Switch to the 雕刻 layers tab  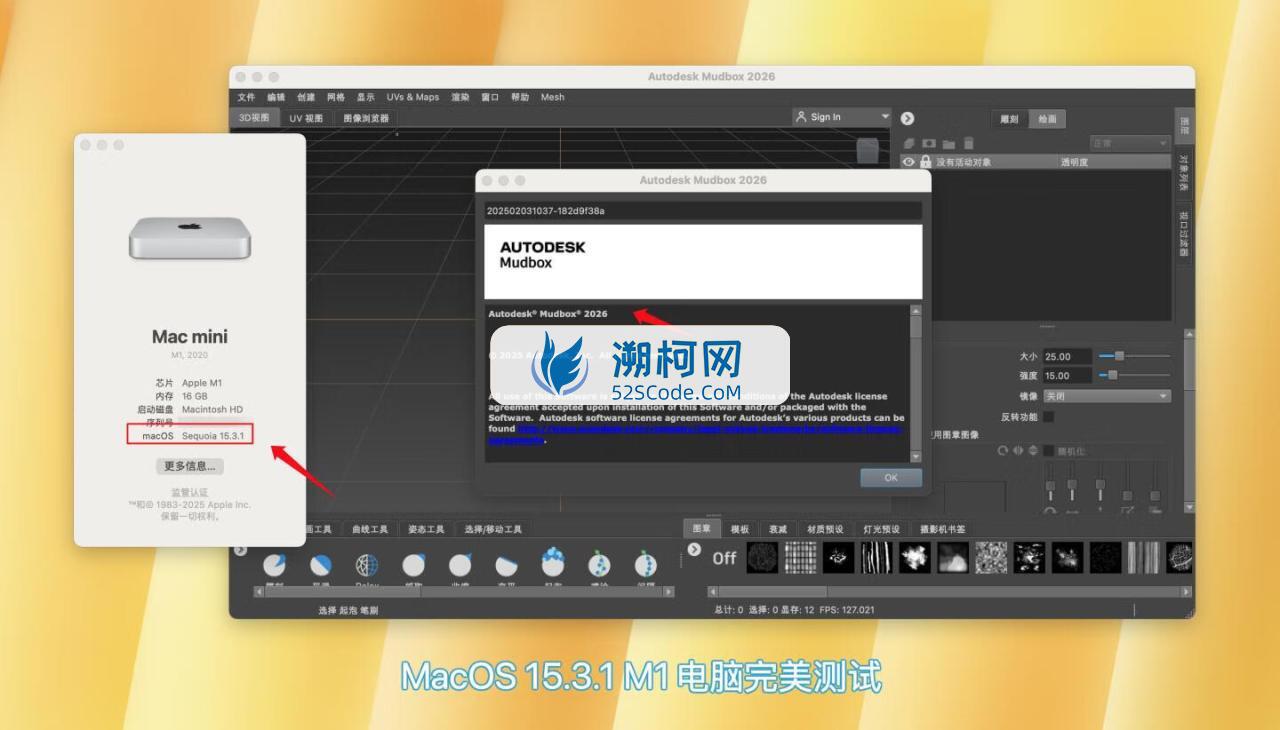tap(1009, 119)
